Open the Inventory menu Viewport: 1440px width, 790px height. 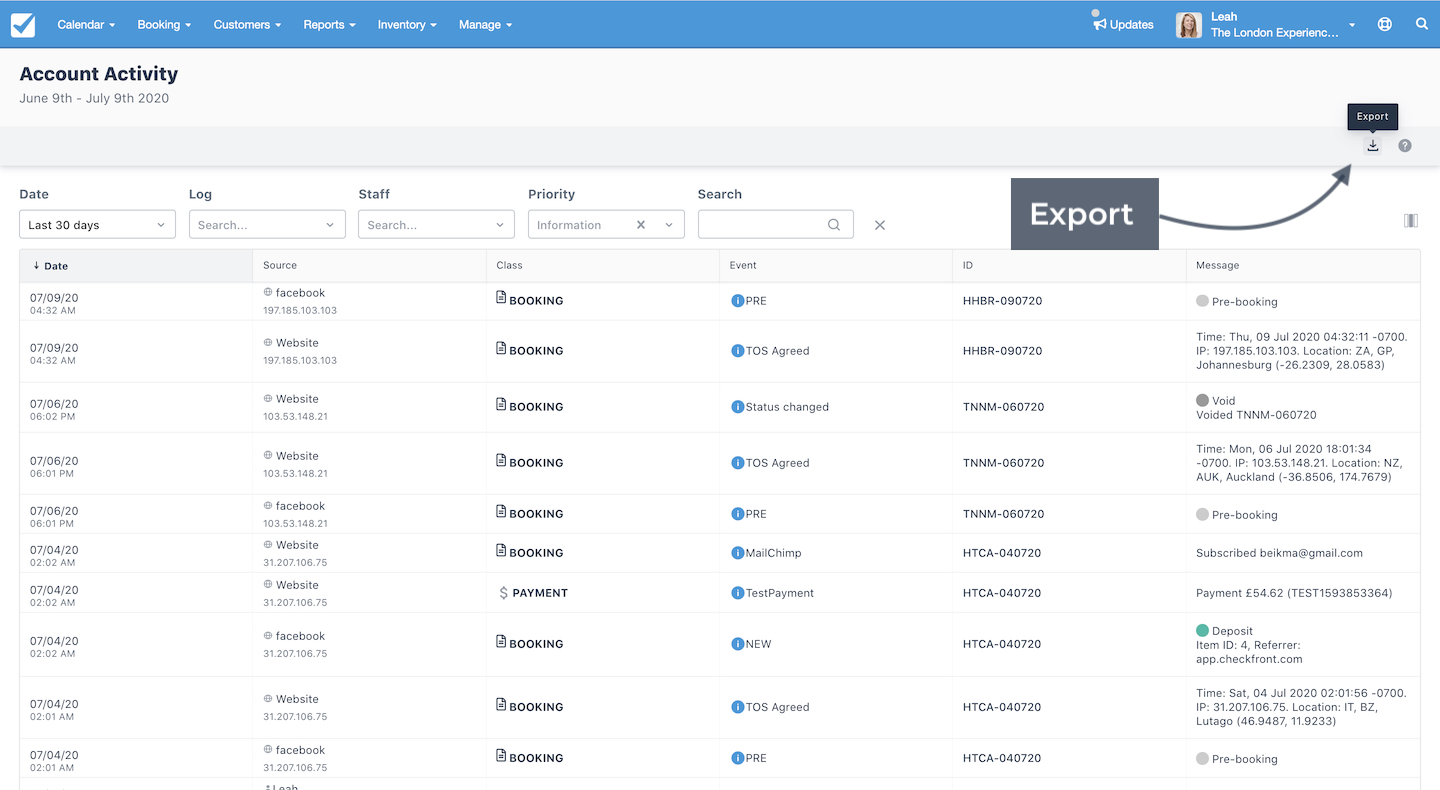pos(407,25)
